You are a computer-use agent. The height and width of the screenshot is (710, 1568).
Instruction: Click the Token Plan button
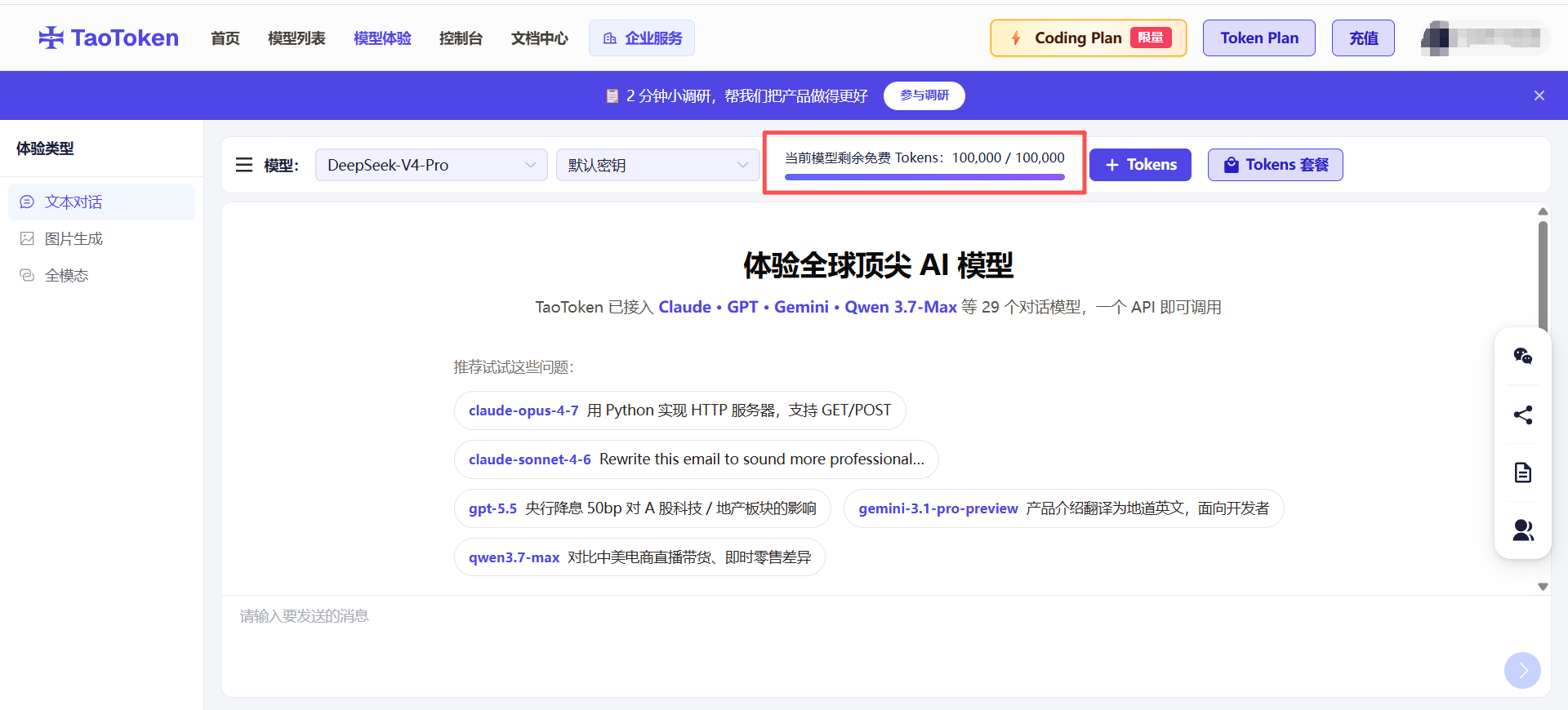point(1259,38)
